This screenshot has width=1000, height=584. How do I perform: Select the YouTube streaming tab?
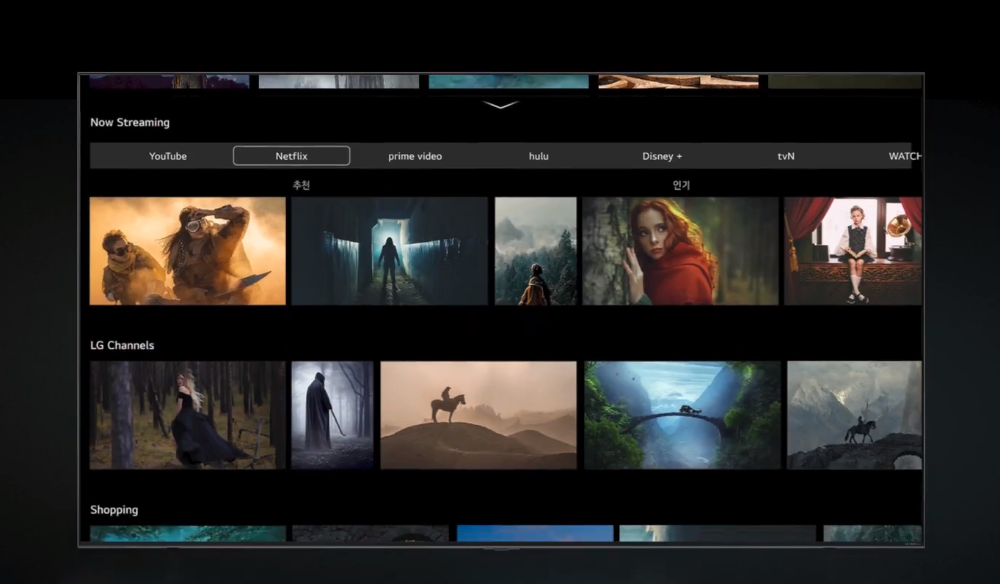(168, 156)
